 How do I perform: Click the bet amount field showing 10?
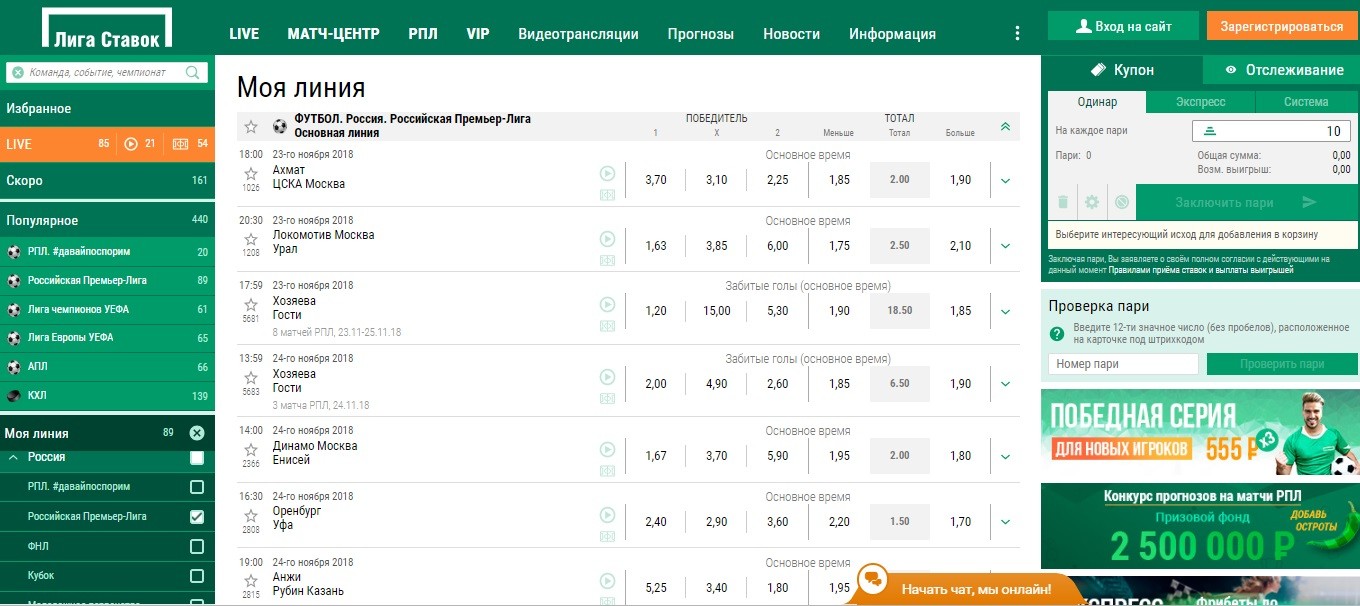pos(1271,131)
